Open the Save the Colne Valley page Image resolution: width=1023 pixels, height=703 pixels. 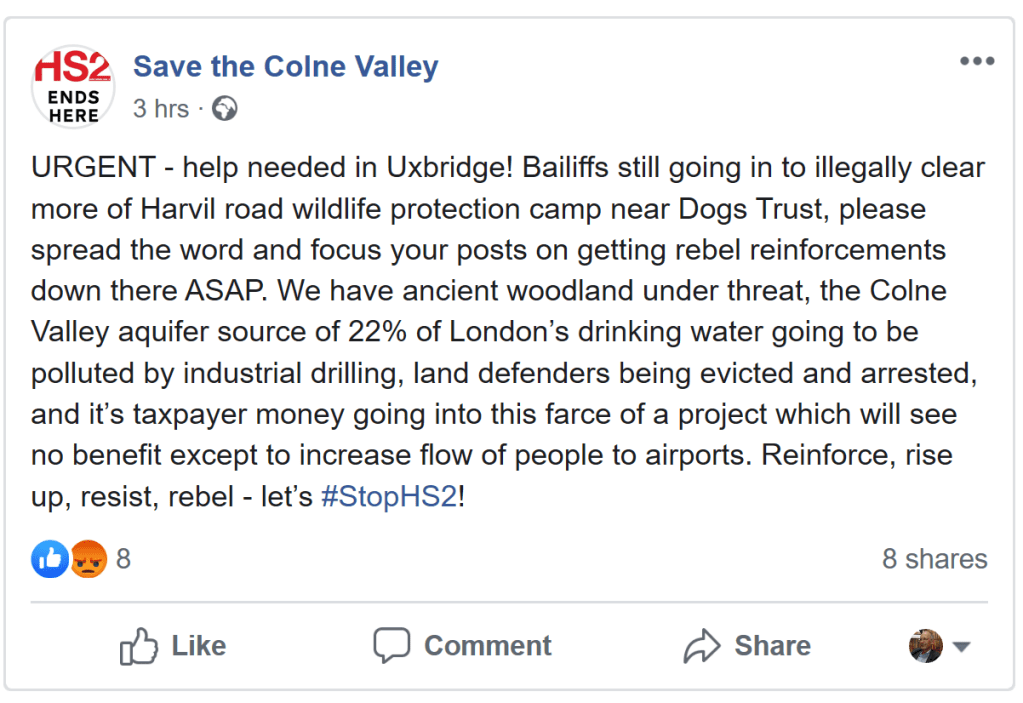click(x=285, y=67)
